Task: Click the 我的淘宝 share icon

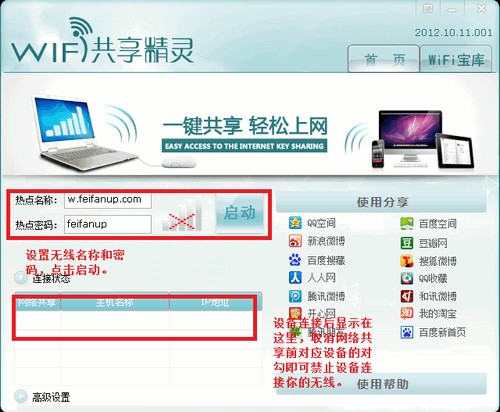Action: (x=407, y=314)
